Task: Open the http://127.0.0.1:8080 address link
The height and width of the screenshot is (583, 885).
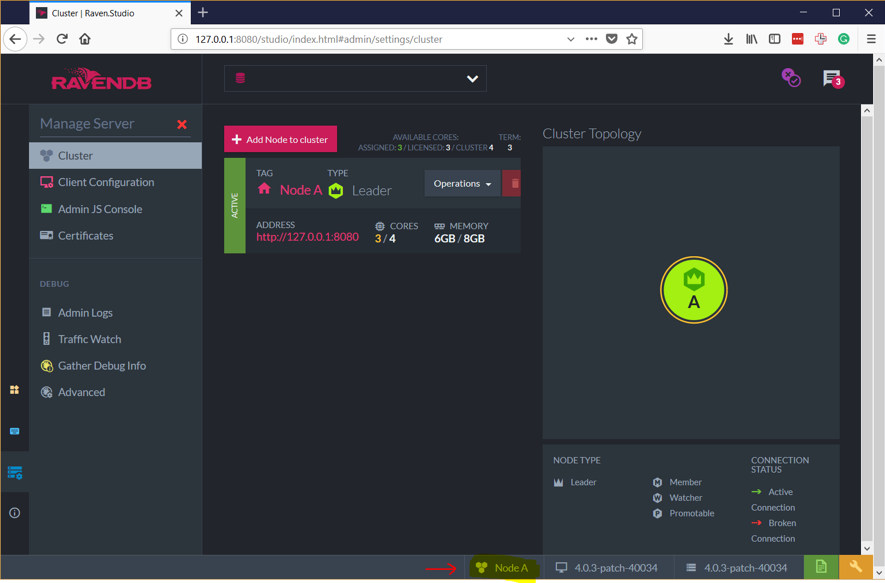Action: point(307,237)
